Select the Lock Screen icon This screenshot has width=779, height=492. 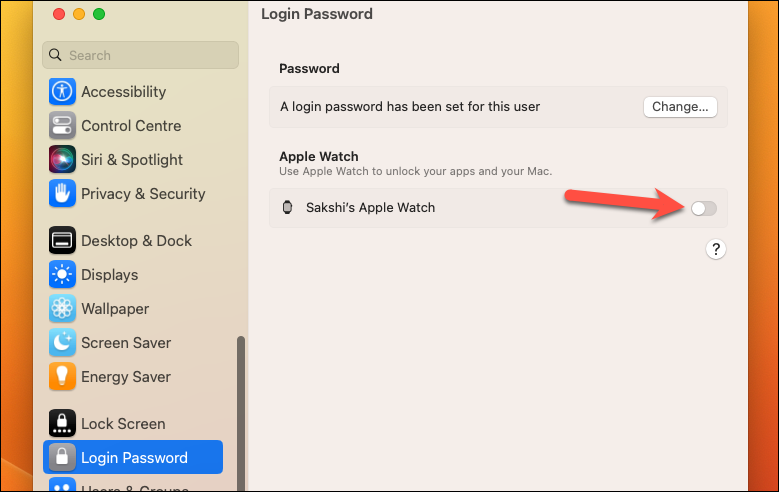point(62,423)
